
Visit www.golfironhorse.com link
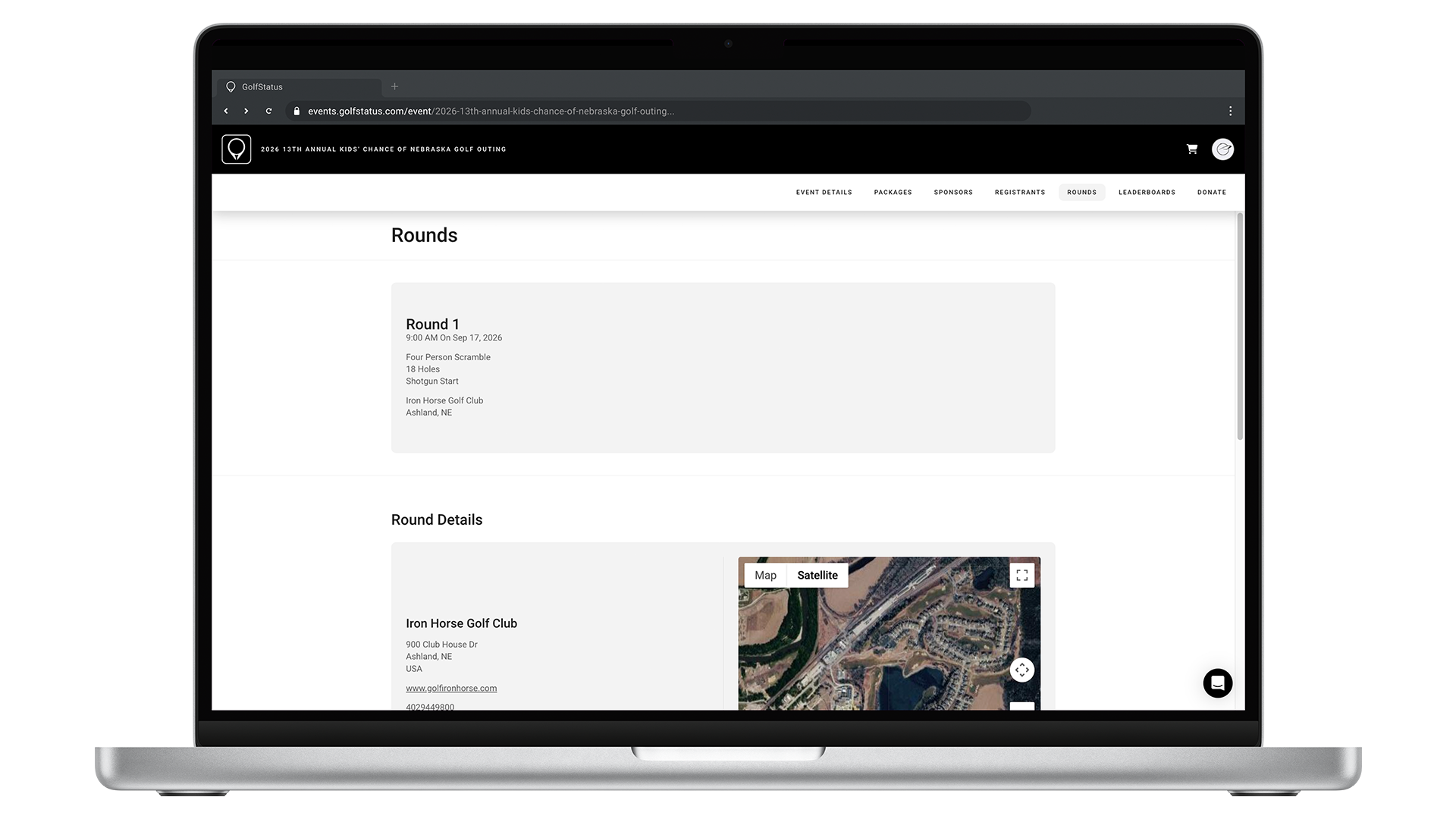point(451,689)
